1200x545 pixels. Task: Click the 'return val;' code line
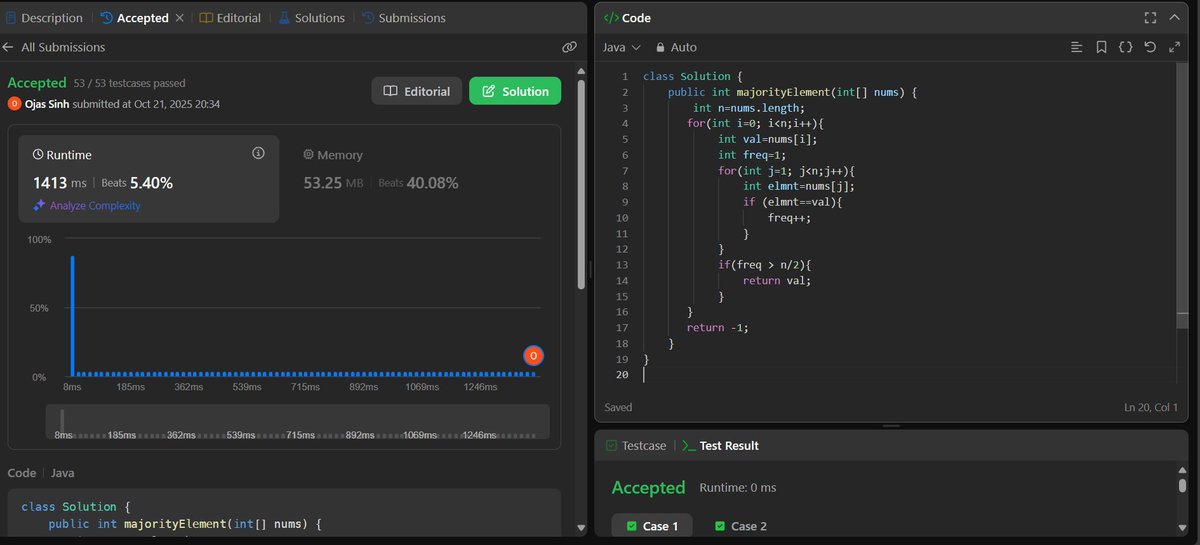coord(777,280)
